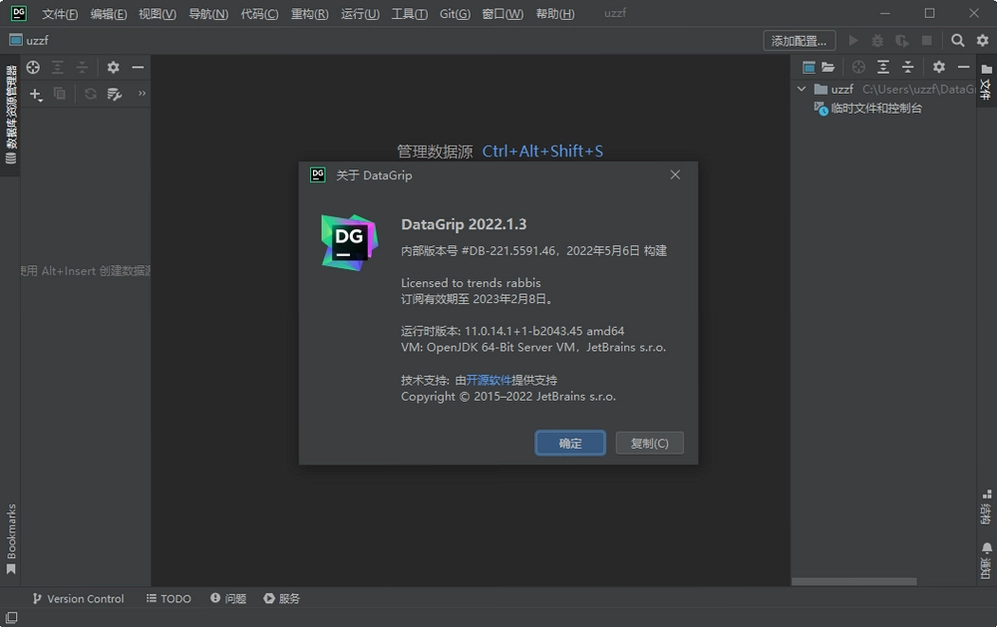Collapse the uzzf folder tree node

click(x=802, y=89)
